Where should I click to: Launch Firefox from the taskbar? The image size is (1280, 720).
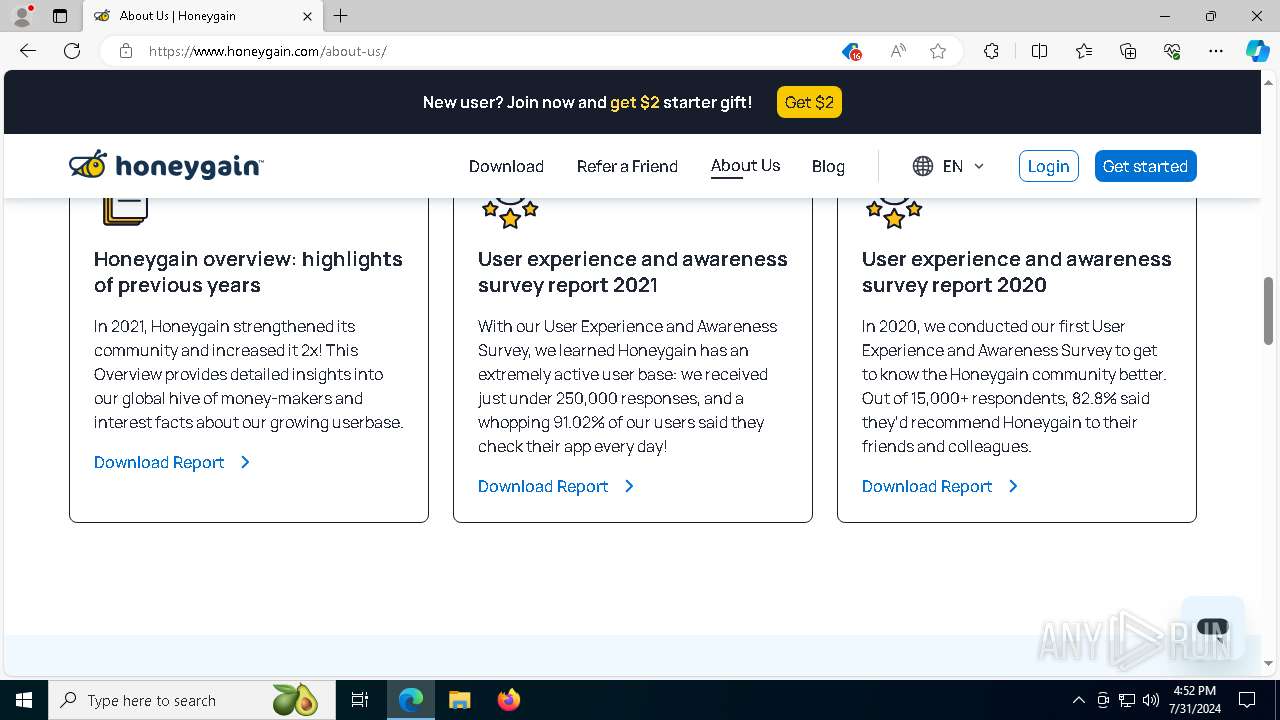[508, 700]
